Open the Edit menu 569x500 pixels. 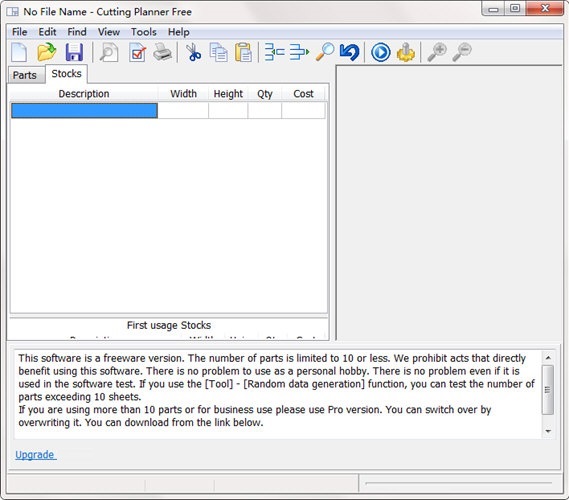tap(47, 32)
